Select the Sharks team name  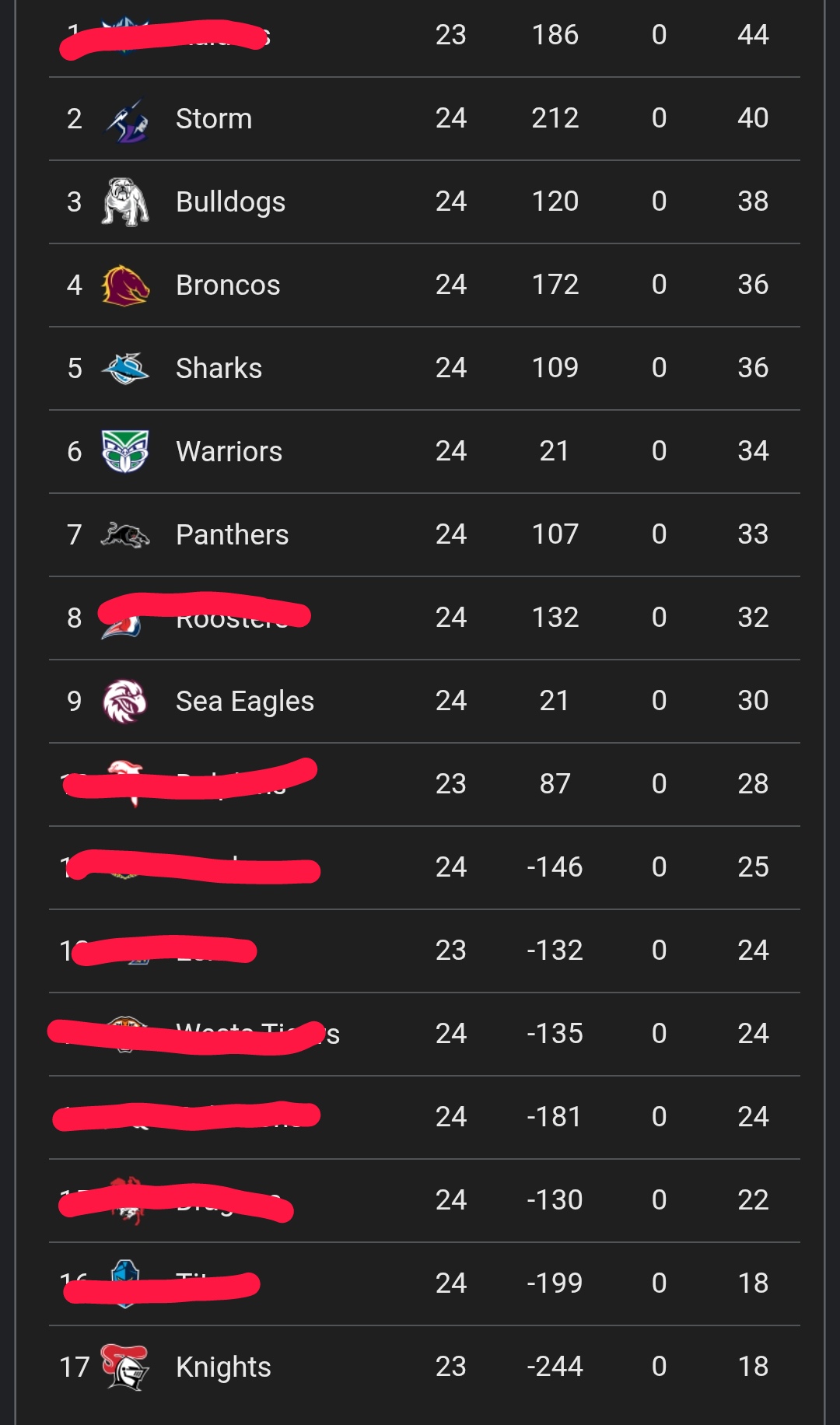point(219,369)
